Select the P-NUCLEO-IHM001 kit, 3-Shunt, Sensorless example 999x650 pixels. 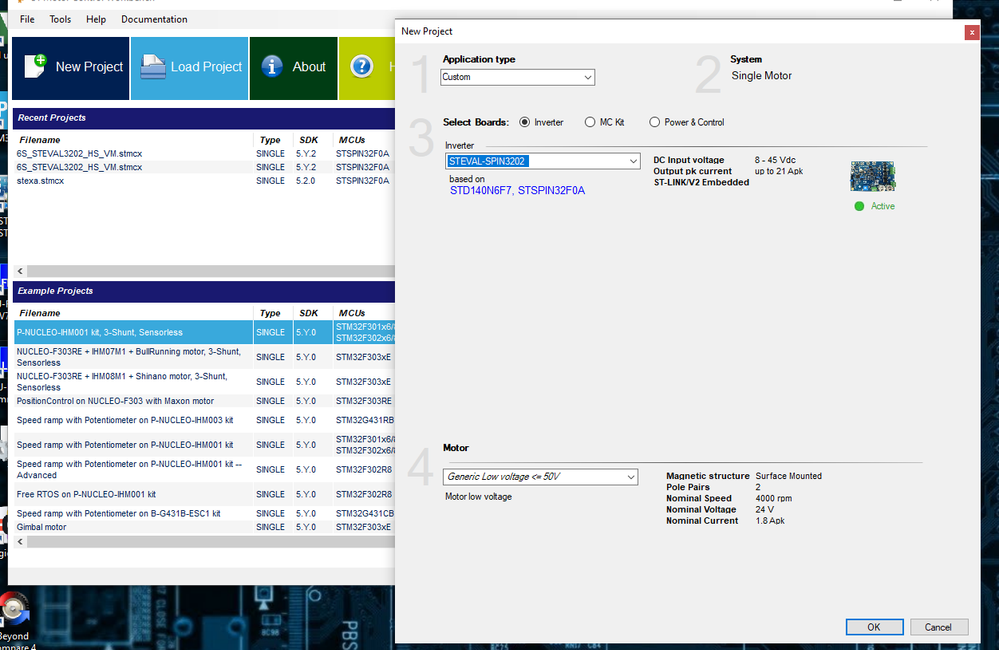[x=205, y=333]
